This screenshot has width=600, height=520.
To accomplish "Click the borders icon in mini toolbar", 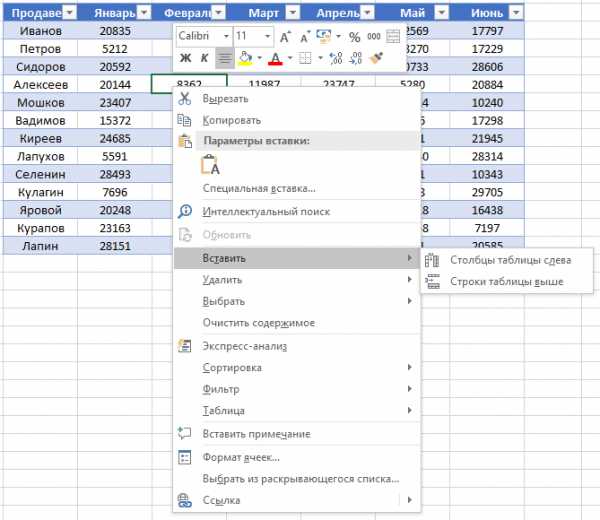I will pos(305,58).
